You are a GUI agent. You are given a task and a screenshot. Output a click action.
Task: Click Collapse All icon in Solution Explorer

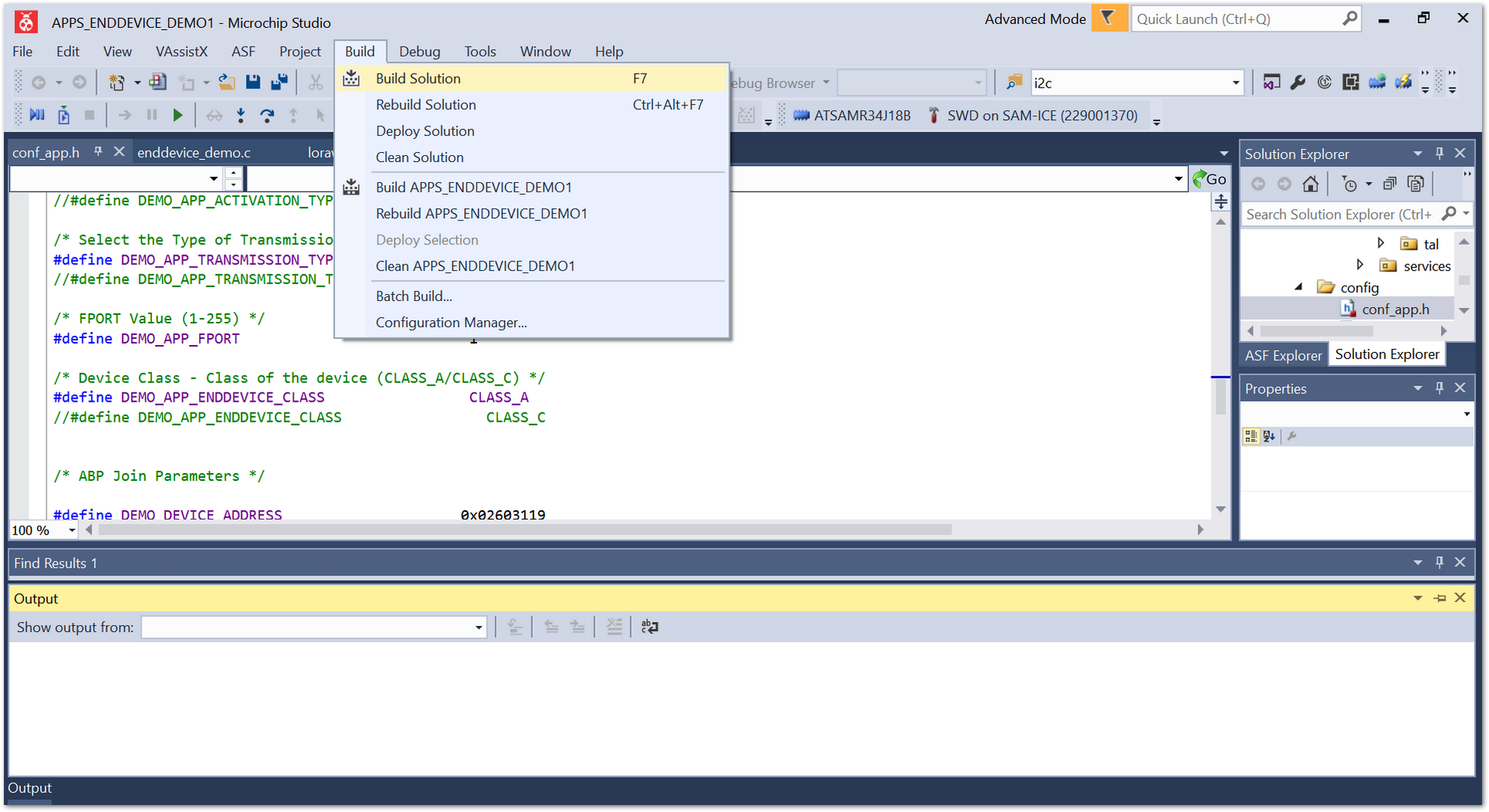[x=1390, y=184]
